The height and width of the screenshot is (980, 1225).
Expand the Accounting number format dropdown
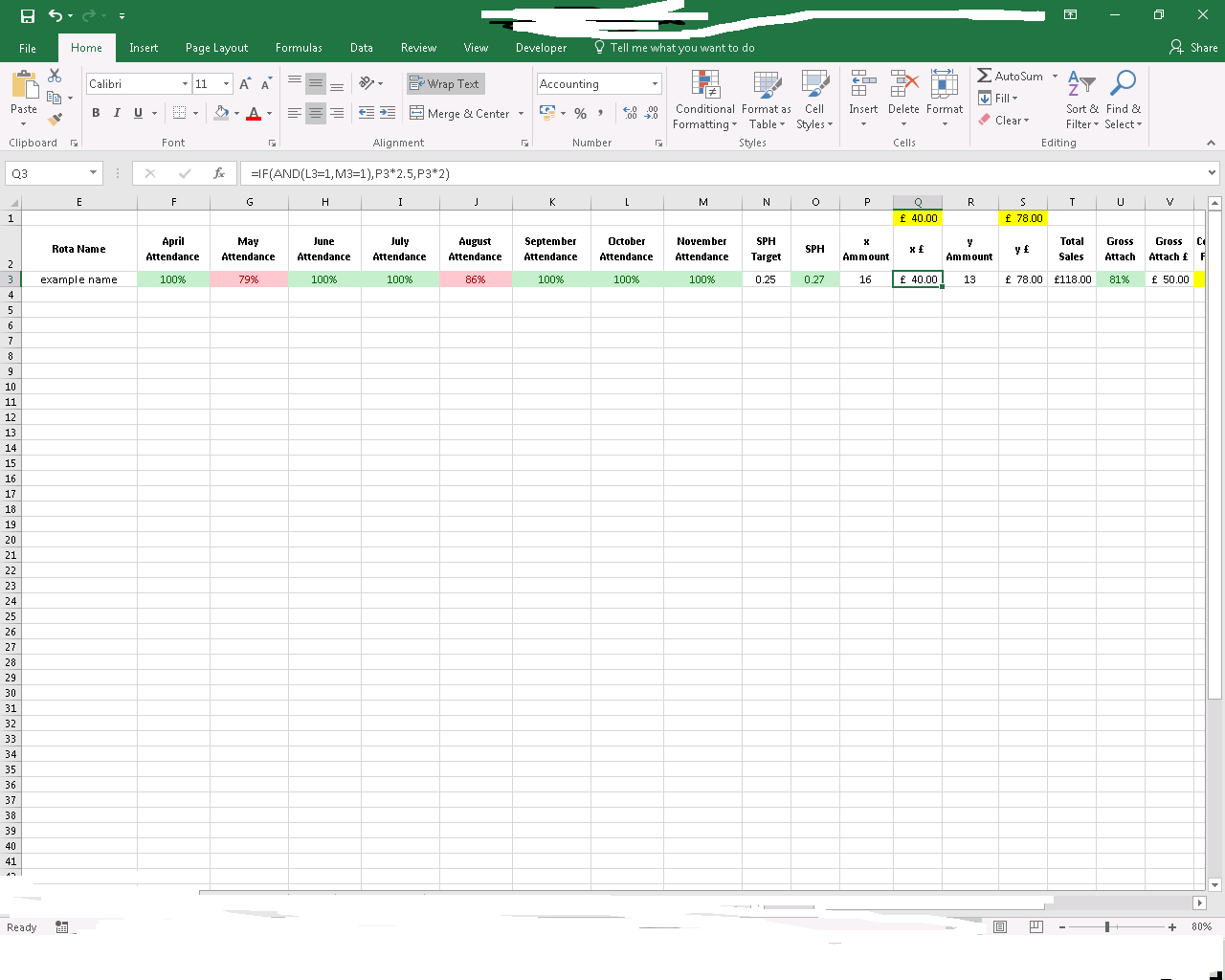tap(655, 84)
